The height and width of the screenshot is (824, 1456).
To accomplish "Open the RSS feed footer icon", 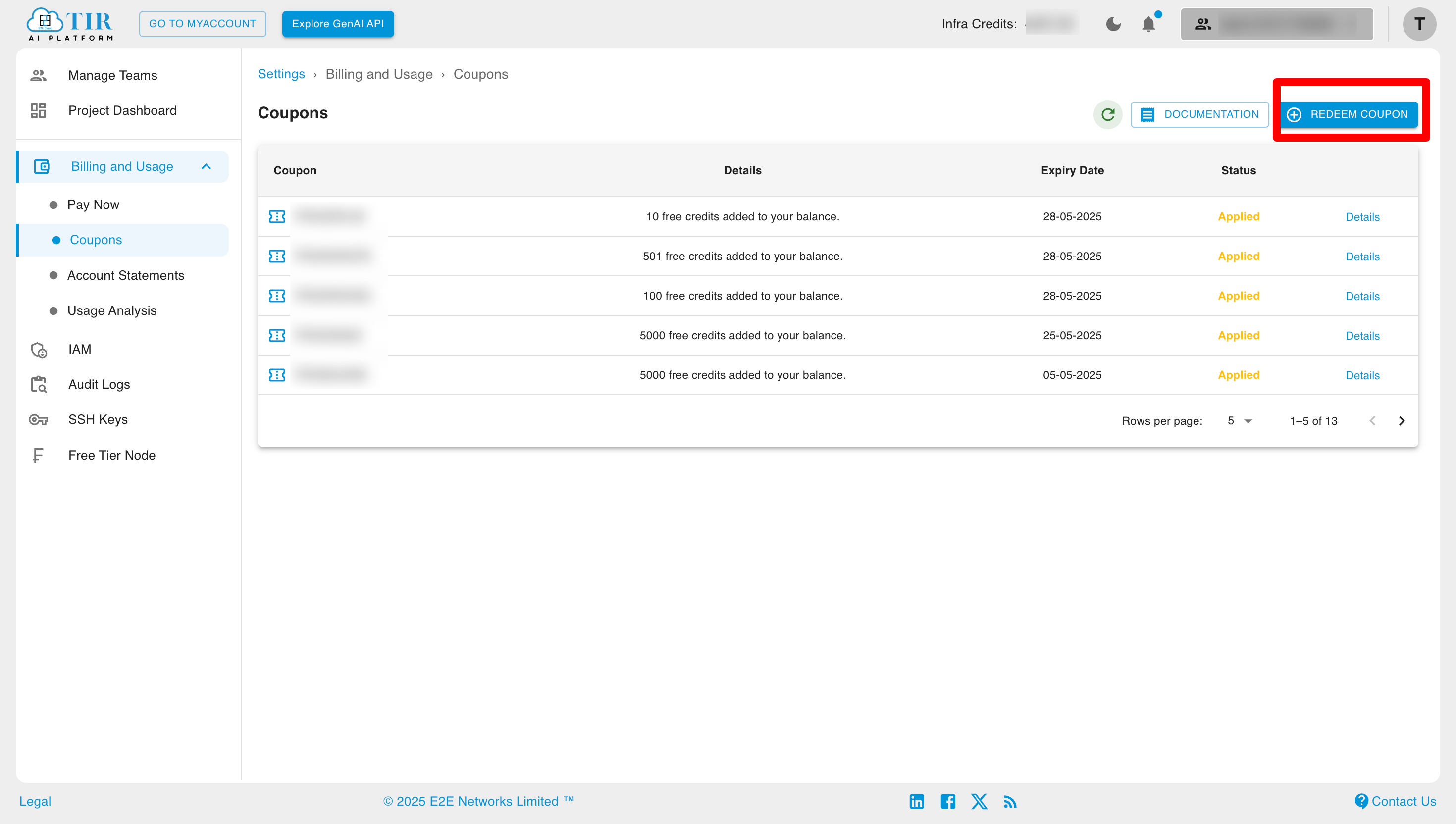I will coord(1009,802).
